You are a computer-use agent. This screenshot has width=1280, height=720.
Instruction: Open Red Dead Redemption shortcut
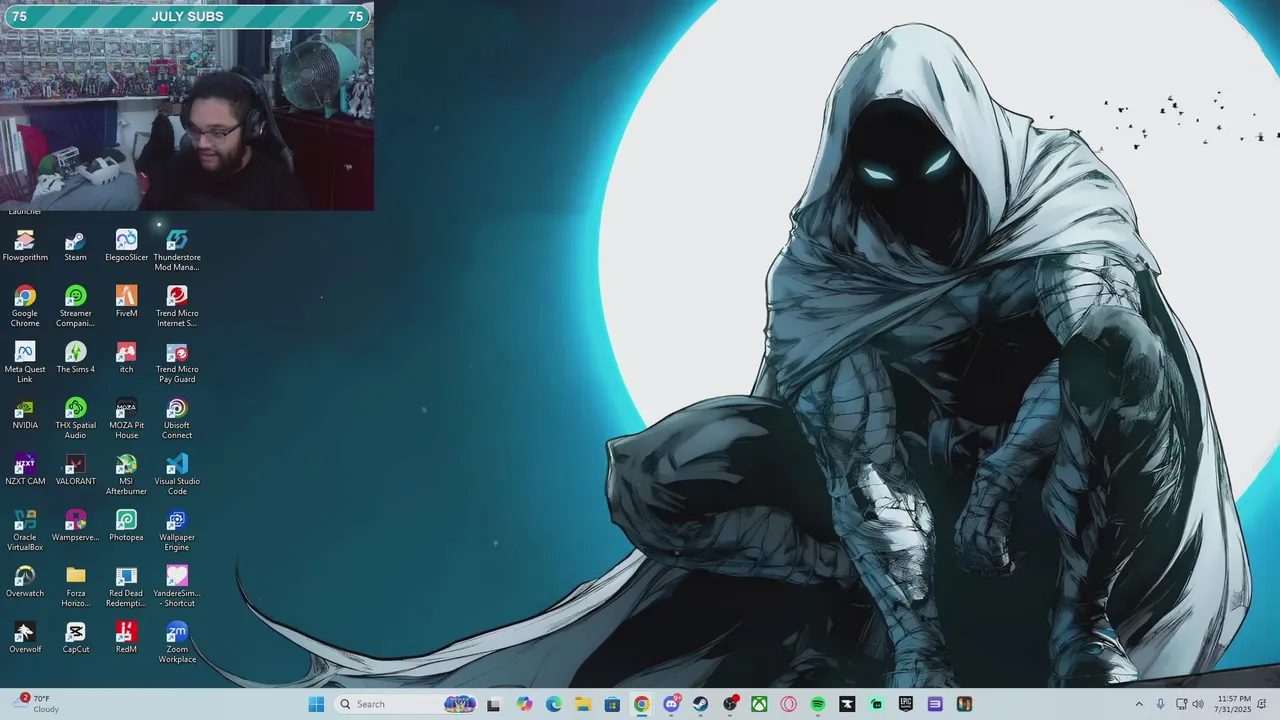tap(126, 586)
